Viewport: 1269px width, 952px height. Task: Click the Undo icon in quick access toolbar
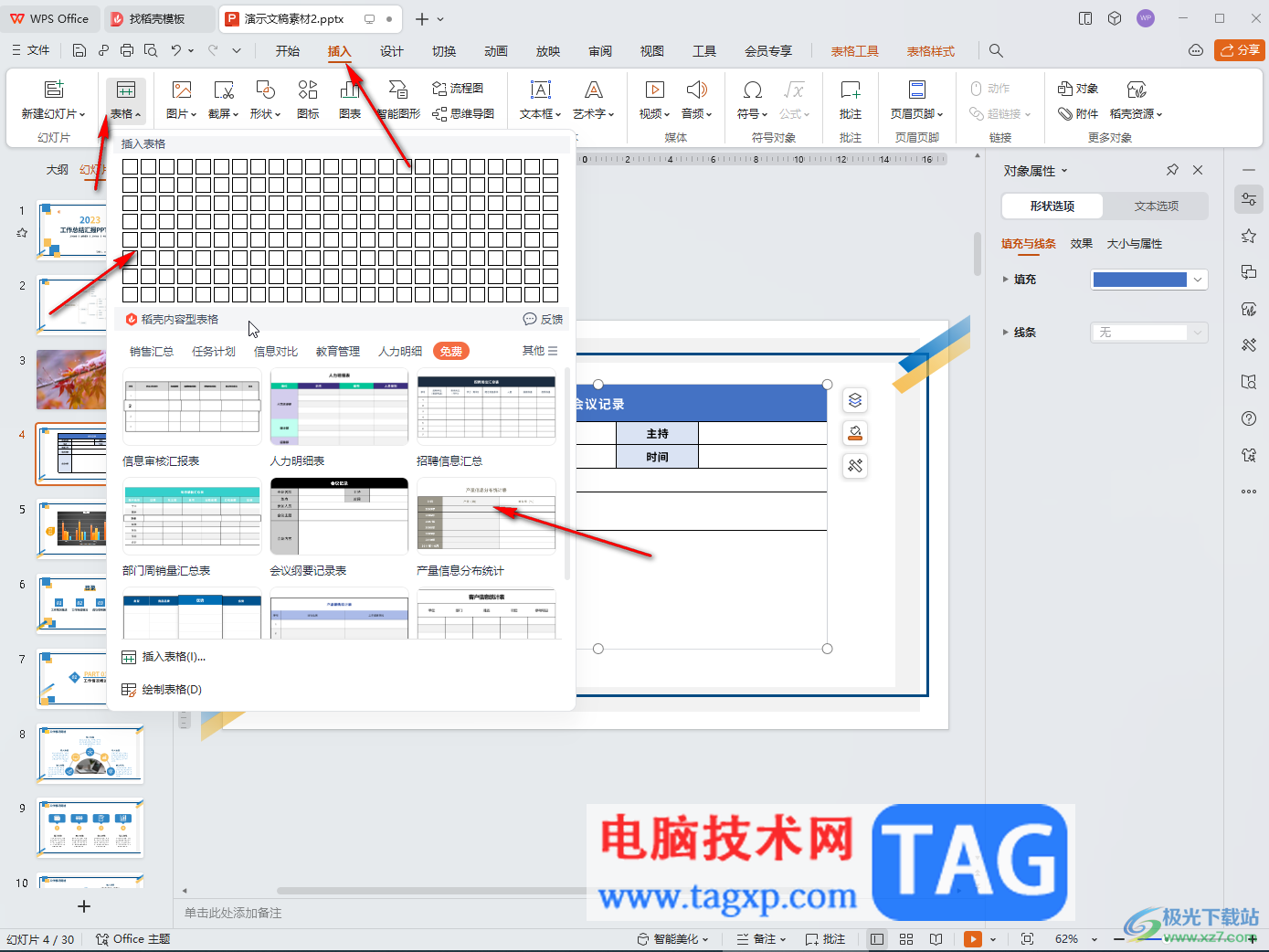coord(175,50)
